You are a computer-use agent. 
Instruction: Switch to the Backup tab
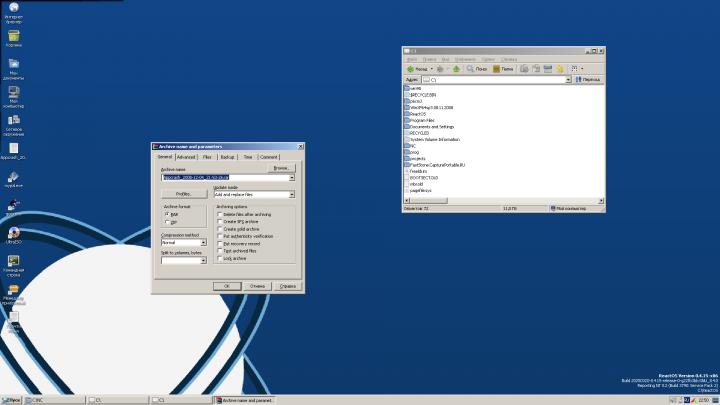click(228, 157)
